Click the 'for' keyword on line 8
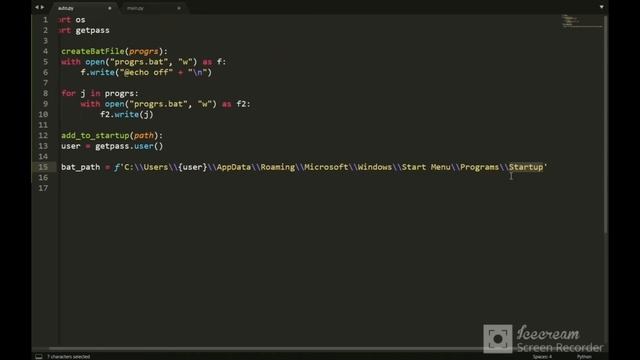 pyautogui.click(x=69, y=93)
